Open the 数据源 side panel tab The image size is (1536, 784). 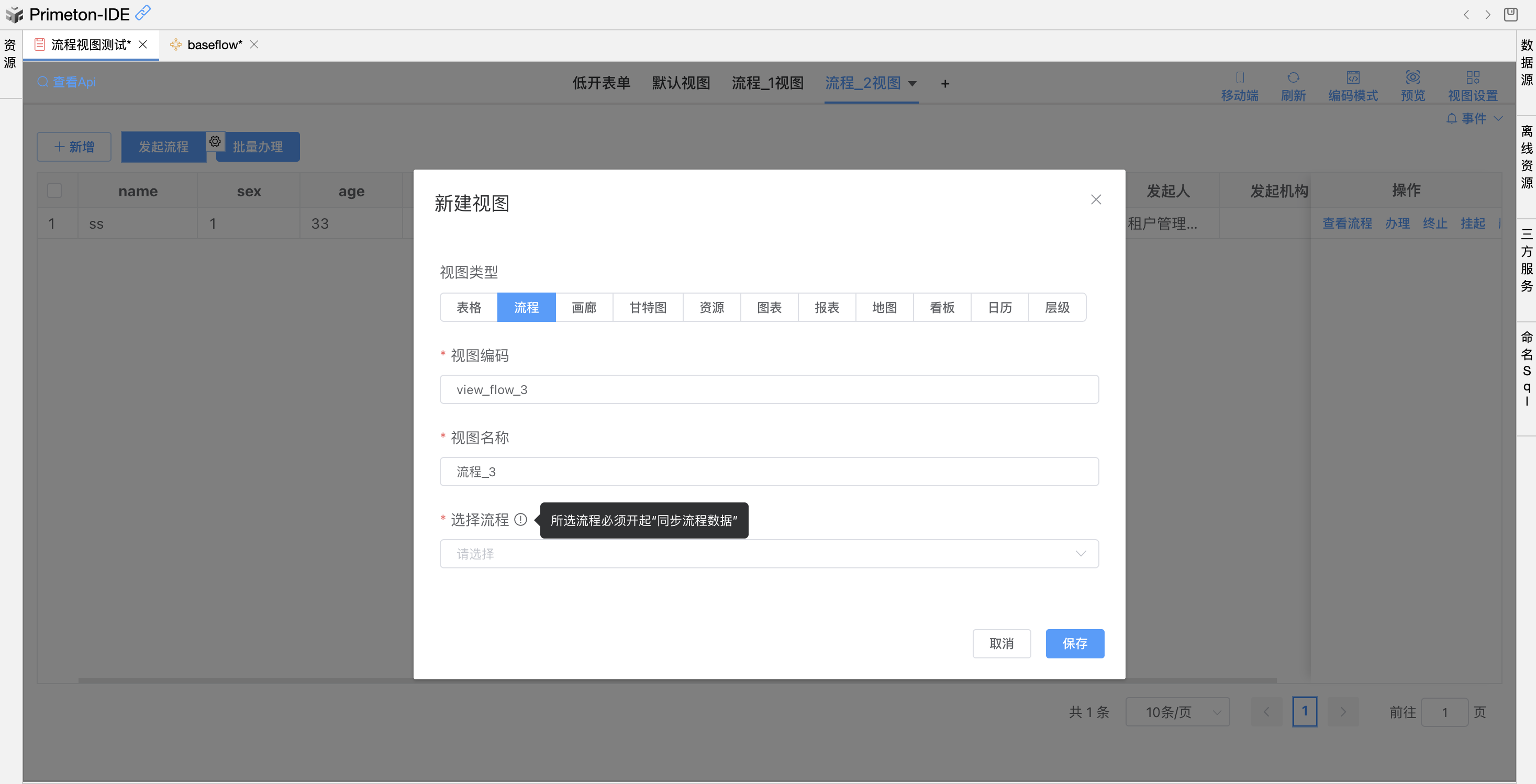coord(1526,62)
